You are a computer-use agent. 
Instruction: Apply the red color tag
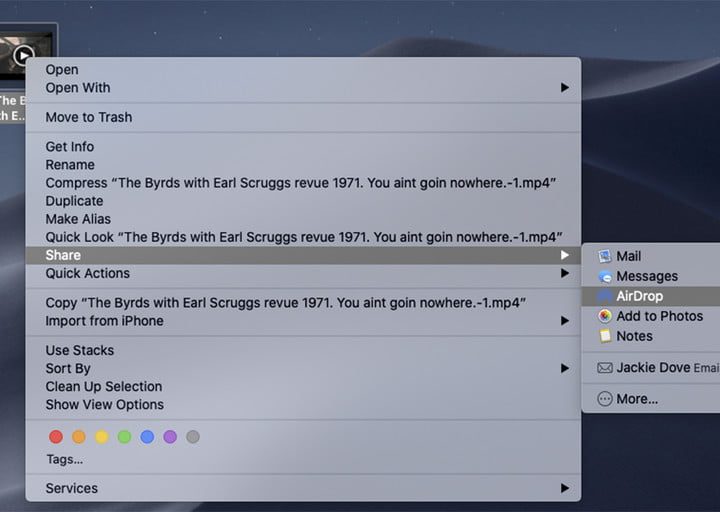coord(56,437)
